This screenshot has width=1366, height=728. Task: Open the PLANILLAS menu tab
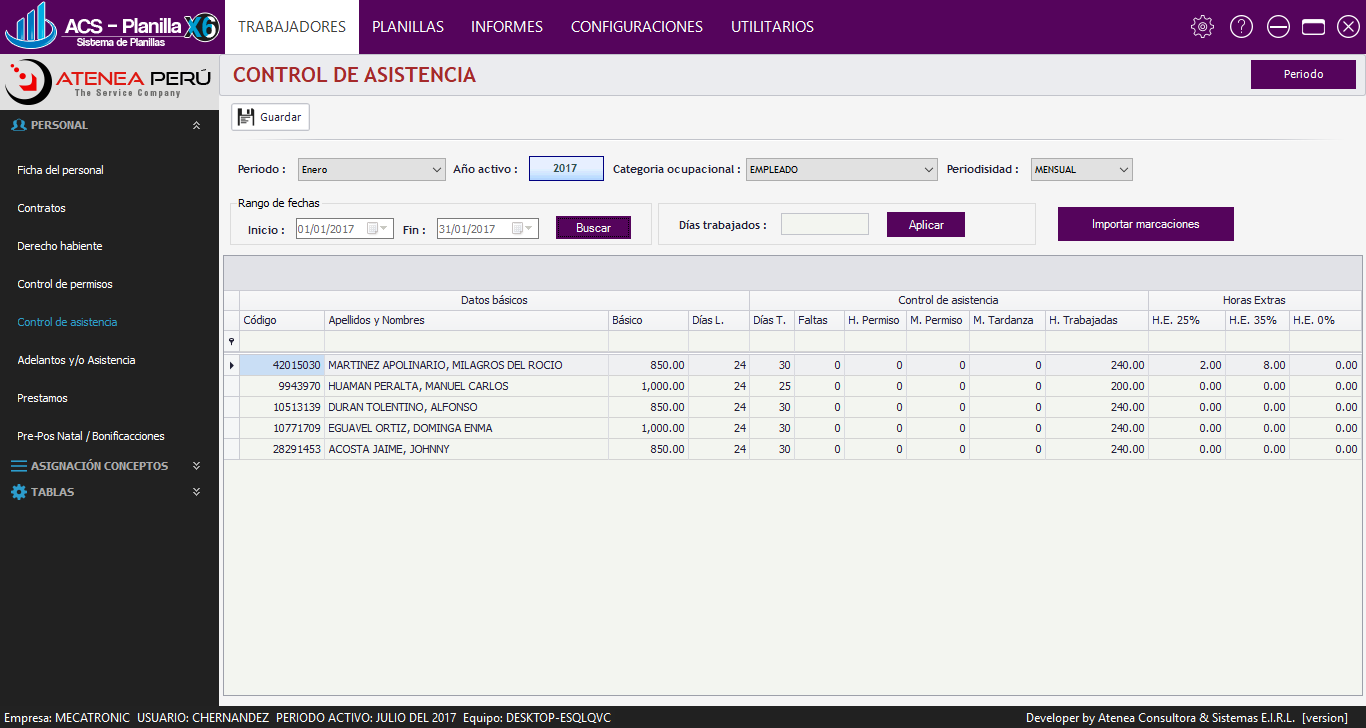pos(407,27)
